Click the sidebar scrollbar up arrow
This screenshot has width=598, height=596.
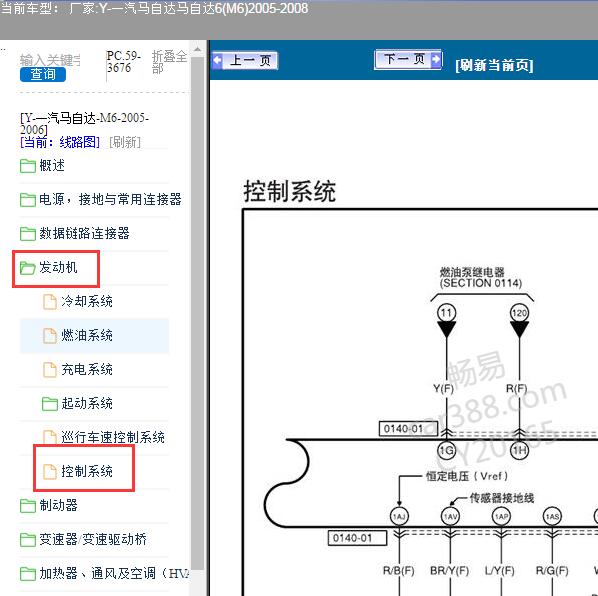198,50
